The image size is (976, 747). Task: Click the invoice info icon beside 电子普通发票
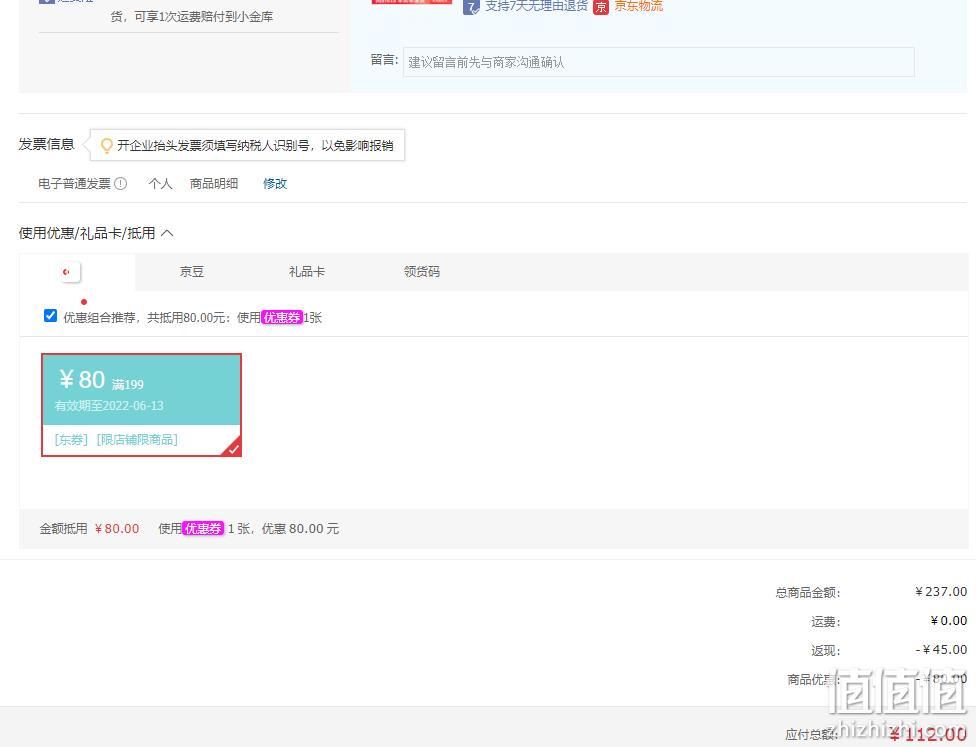[121, 184]
